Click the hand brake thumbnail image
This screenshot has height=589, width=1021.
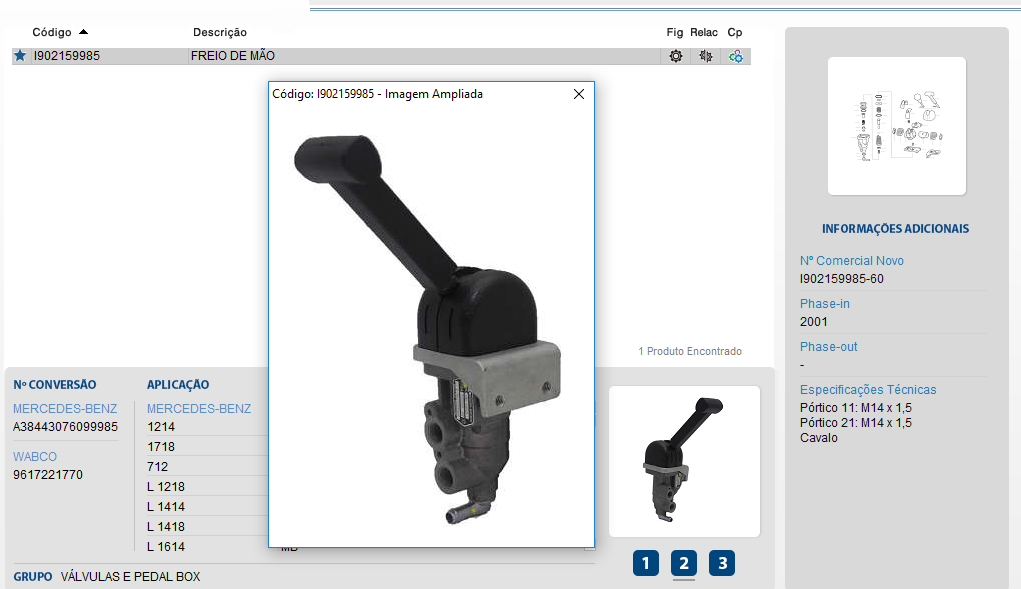pyautogui.click(x=684, y=461)
